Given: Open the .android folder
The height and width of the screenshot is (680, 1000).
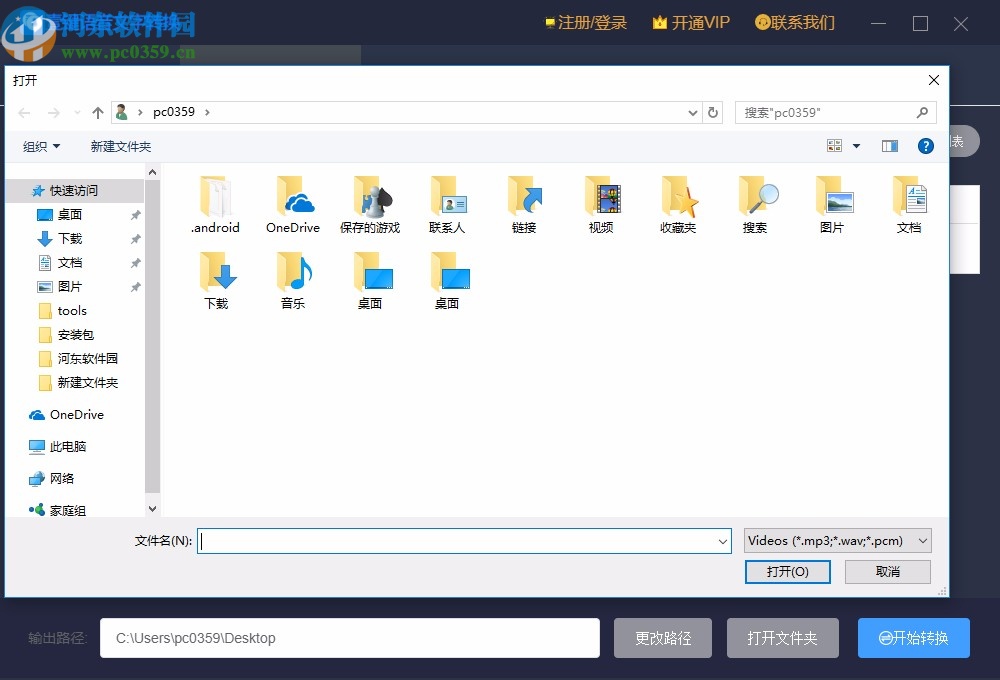Looking at the screenshot, I should pyautogui.click(x=216, y=205).
